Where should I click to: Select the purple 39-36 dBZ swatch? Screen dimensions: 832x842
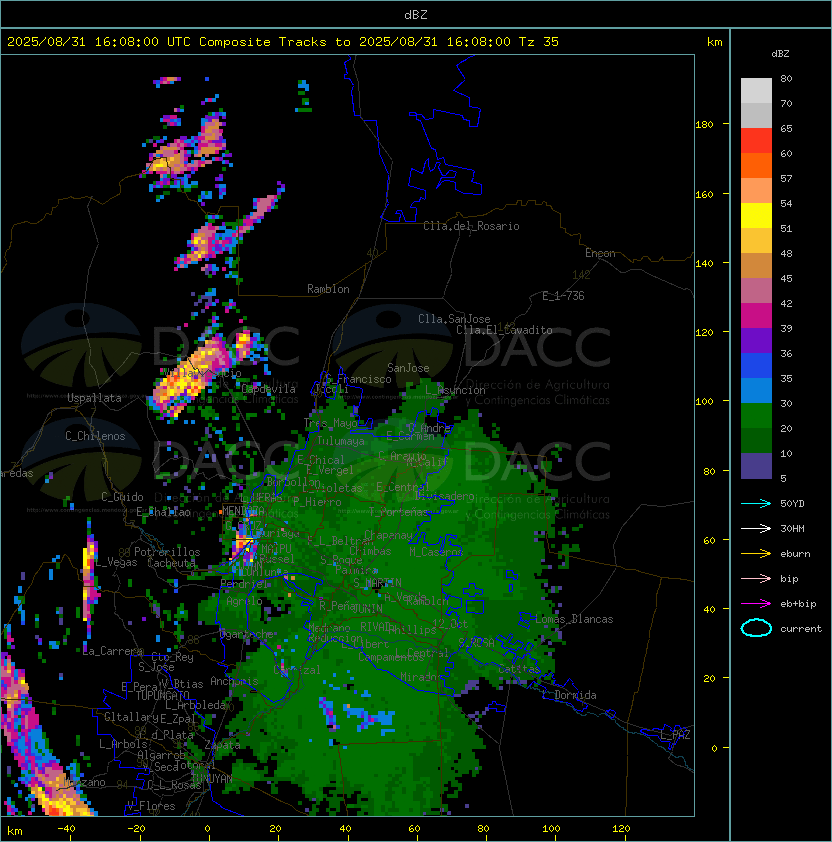(756, 340)
